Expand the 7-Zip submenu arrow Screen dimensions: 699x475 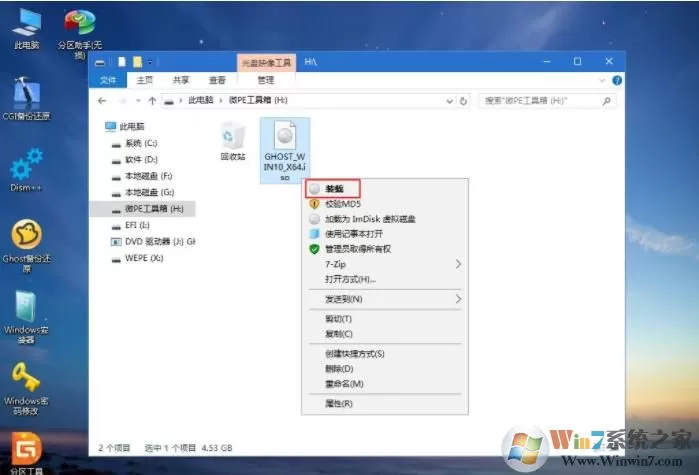(x=458, y=264)
